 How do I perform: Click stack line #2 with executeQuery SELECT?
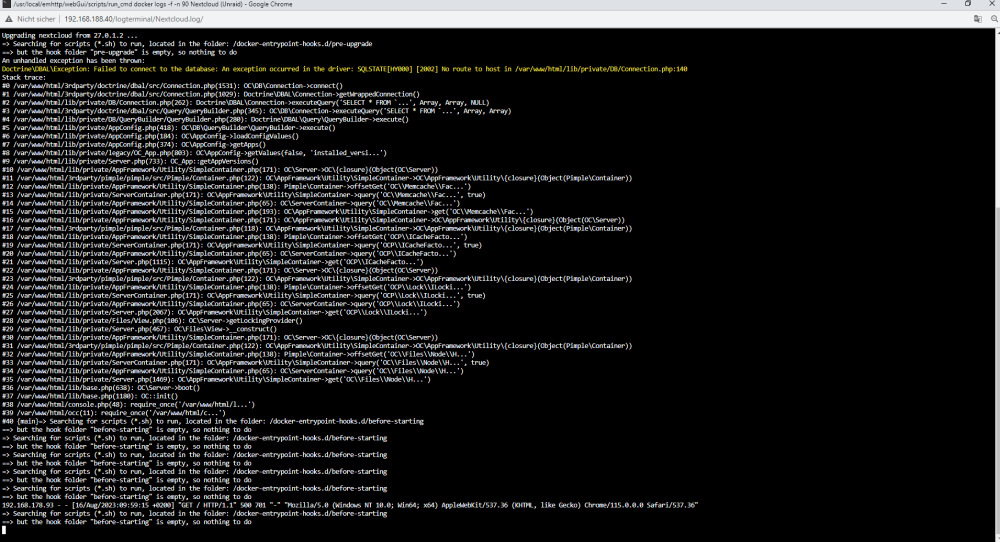point(246,102)
